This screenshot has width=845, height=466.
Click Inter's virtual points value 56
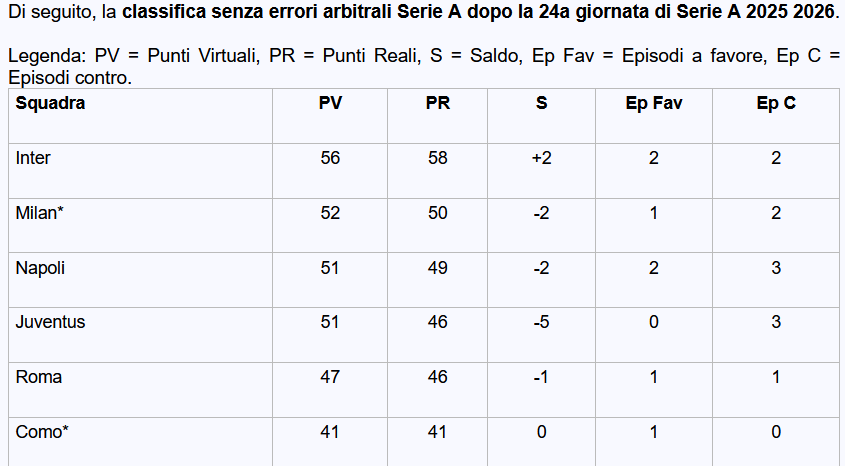330,158
